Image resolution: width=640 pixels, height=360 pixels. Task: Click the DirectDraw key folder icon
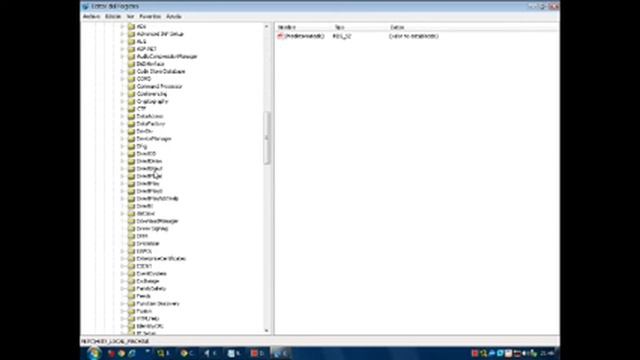tap(131, 161)
